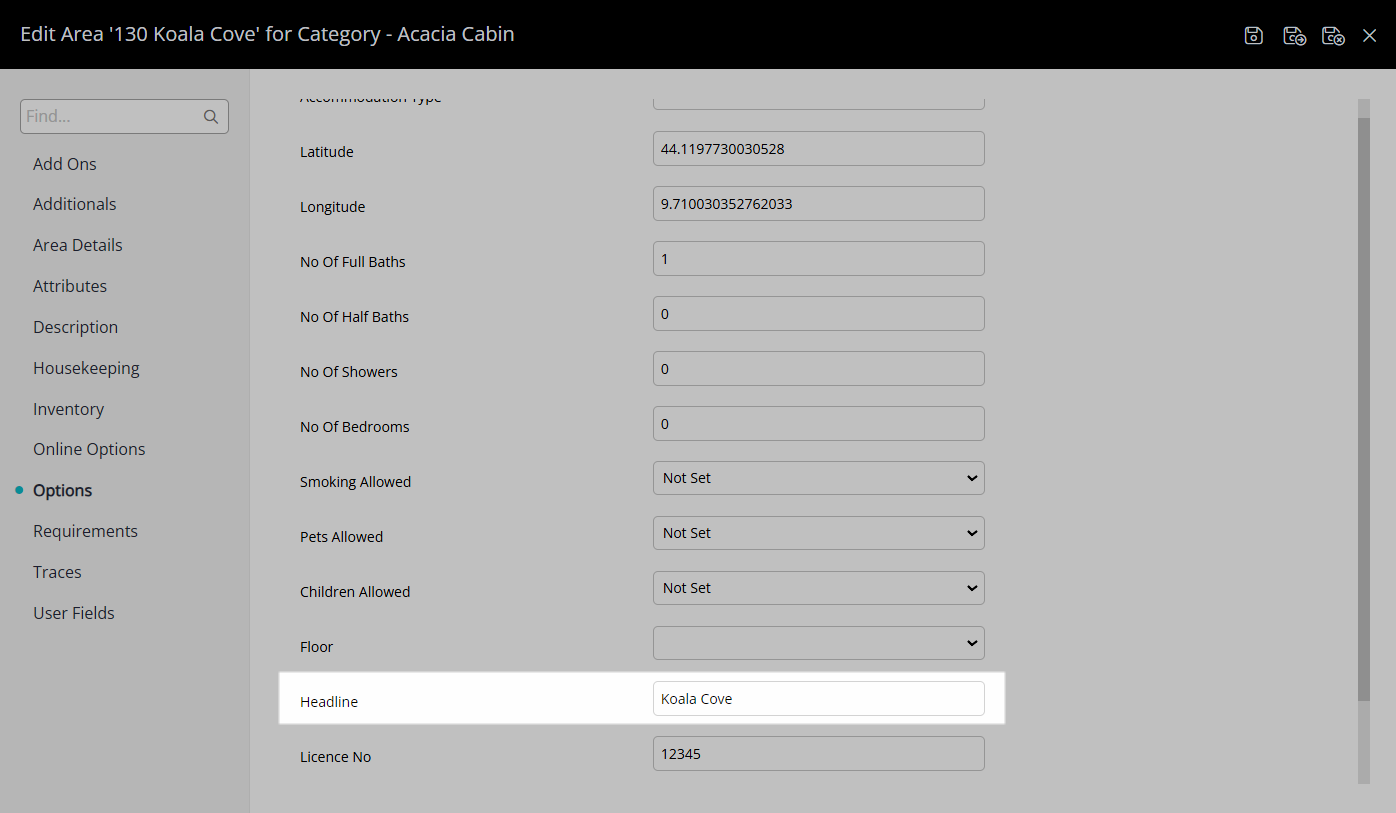Open the Requirements section

pos(86,531)
